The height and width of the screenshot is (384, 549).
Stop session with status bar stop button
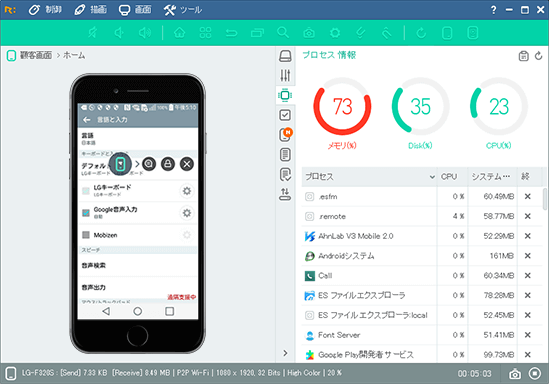(535, 373)
